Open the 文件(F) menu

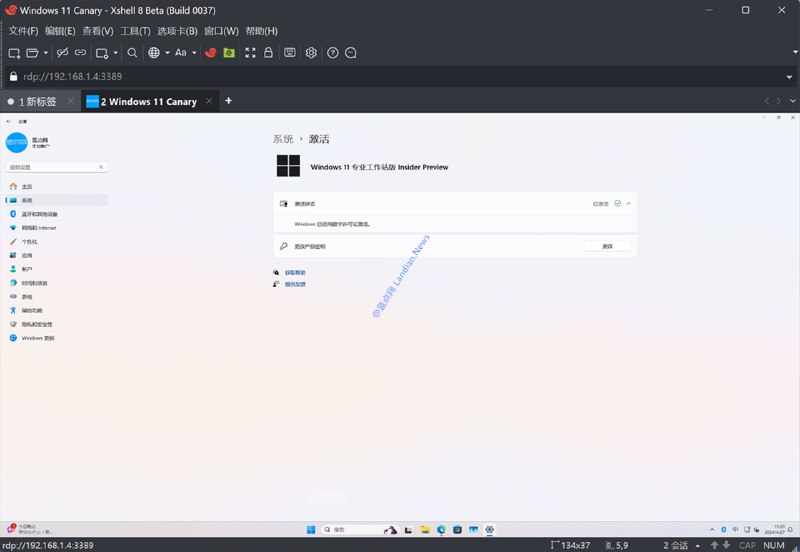click(23, 31)
